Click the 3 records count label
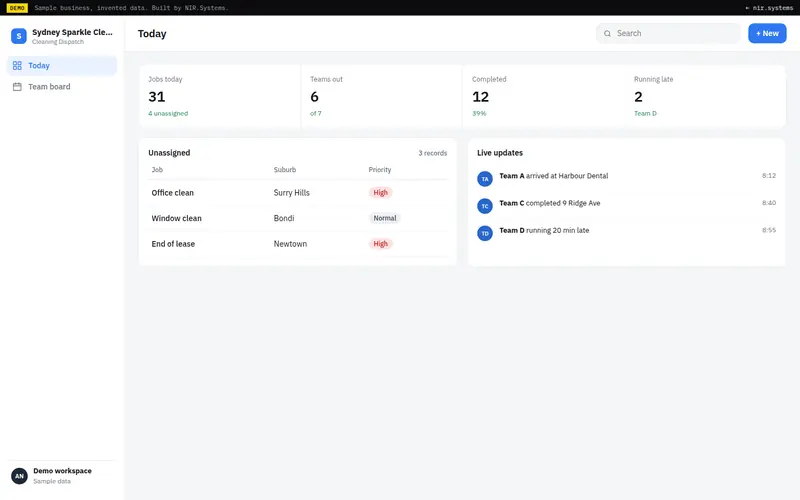 point(433,153)
